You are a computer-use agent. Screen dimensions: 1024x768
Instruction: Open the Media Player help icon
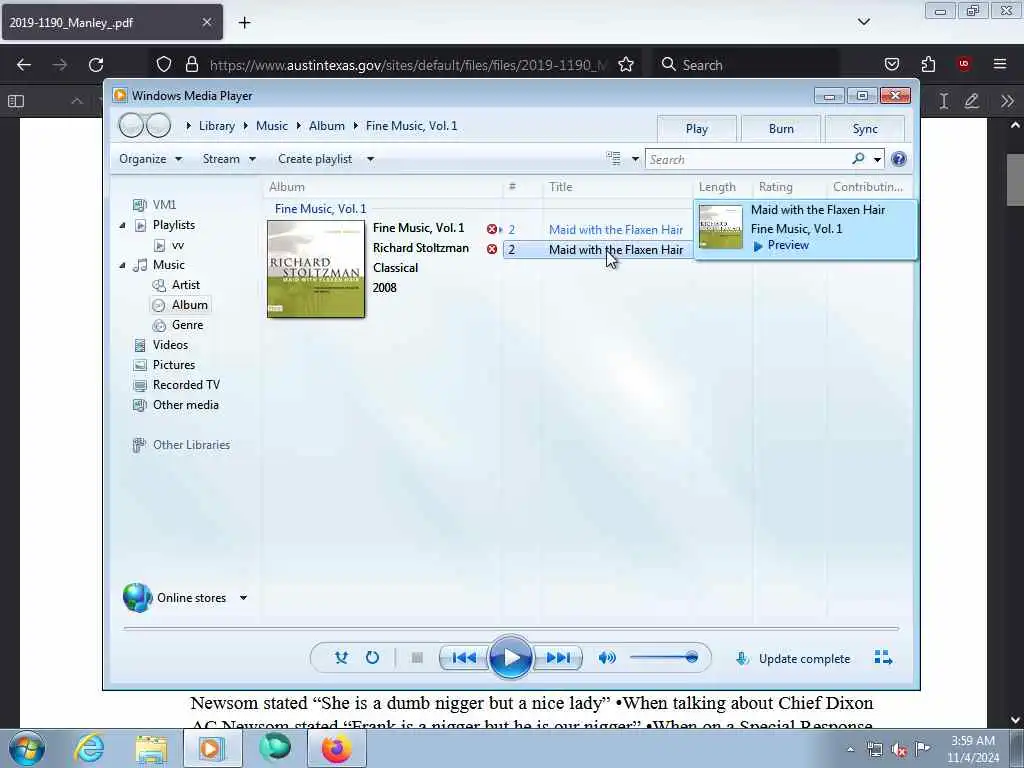tap(899, 159)
